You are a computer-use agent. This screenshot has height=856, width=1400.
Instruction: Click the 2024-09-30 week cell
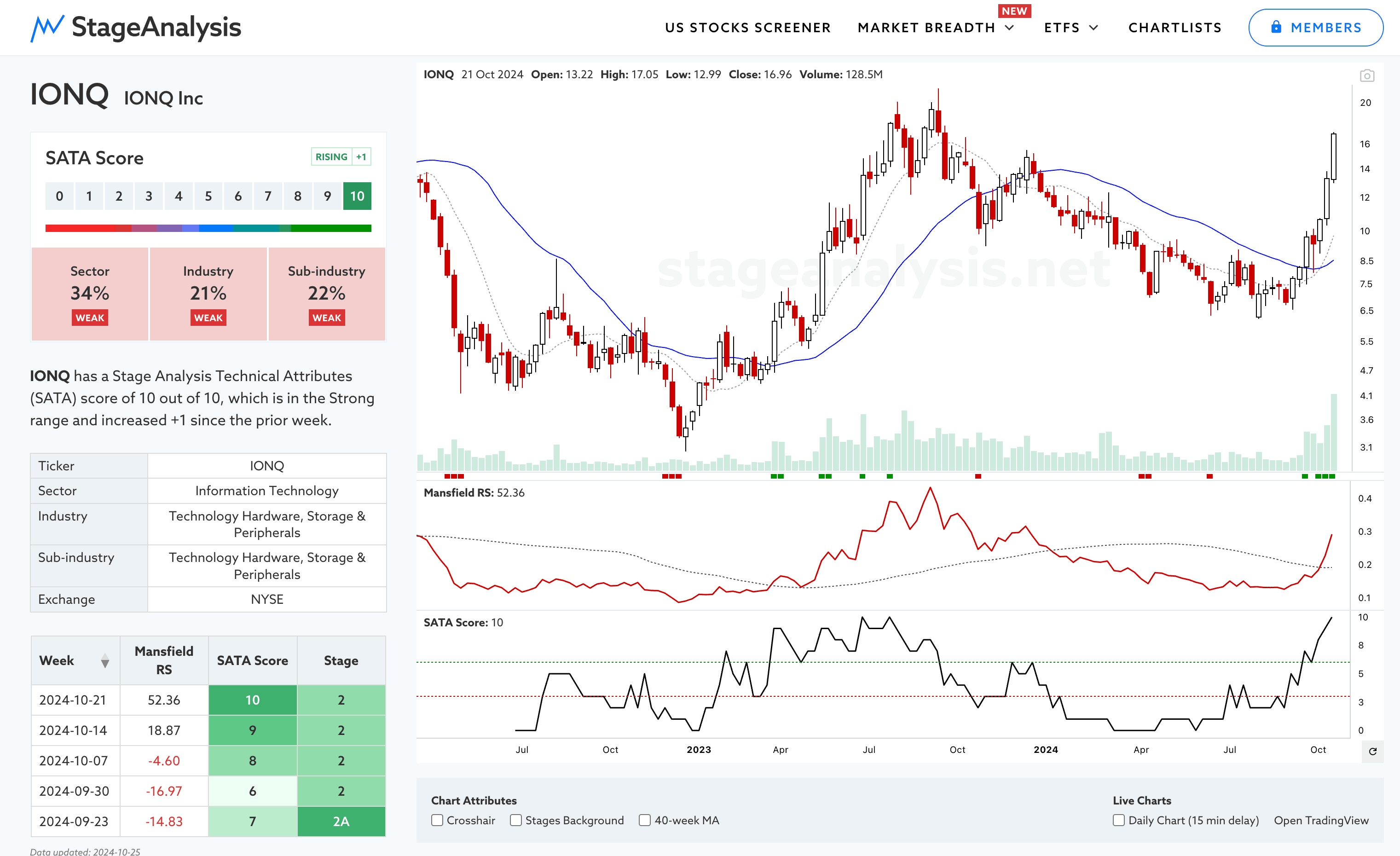(x=75, y=791)
